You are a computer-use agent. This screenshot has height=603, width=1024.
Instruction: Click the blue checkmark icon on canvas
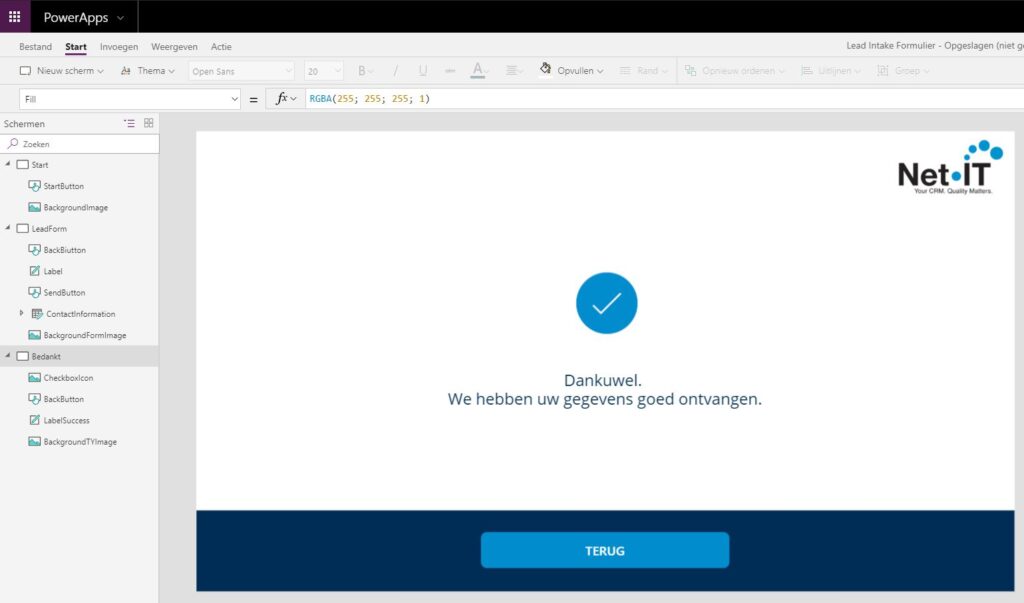click(x=606, y=303)
